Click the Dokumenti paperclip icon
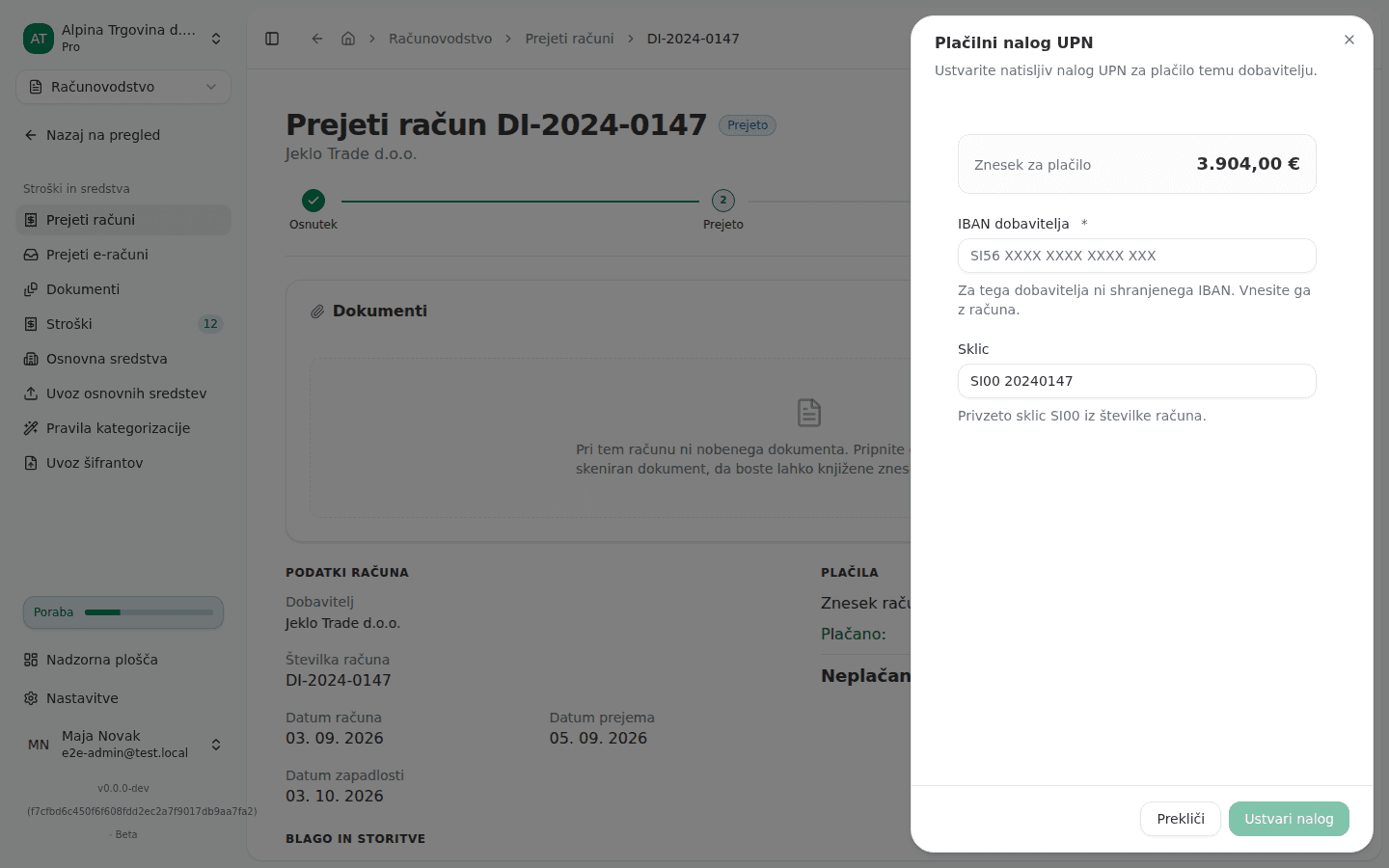1389x868 pixels. (317, 312)
